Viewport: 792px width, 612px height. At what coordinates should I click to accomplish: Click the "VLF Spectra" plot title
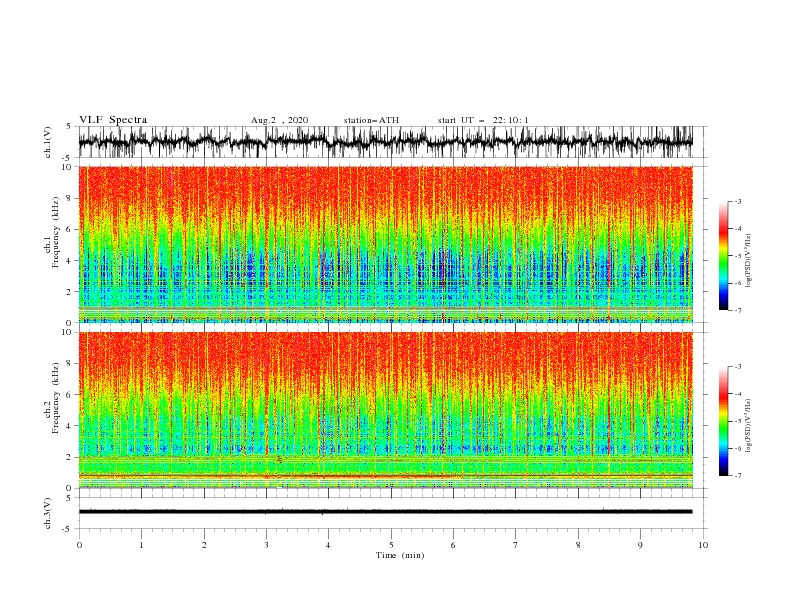coord(113,120)
